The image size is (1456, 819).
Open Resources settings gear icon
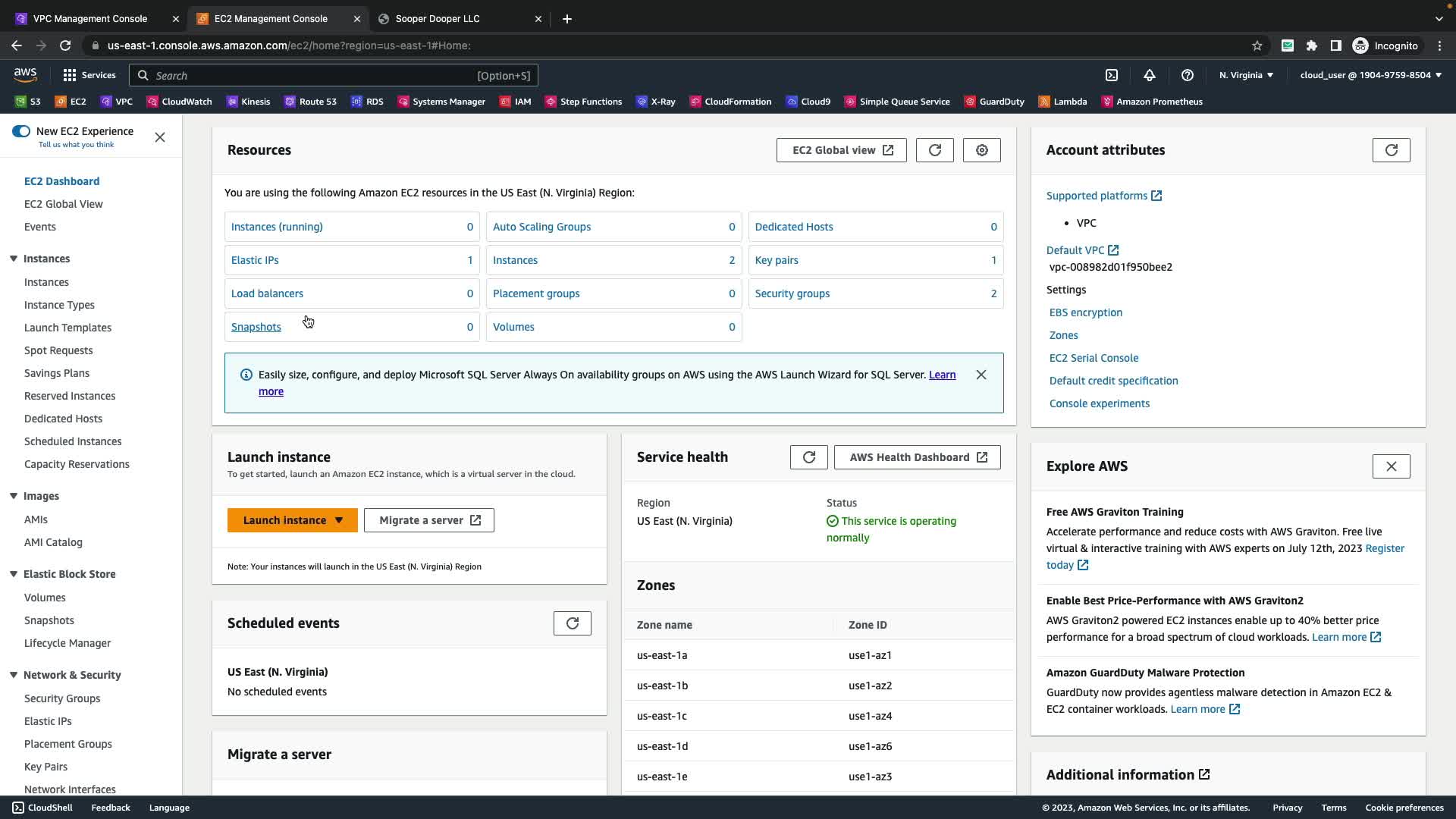point(981,150)
